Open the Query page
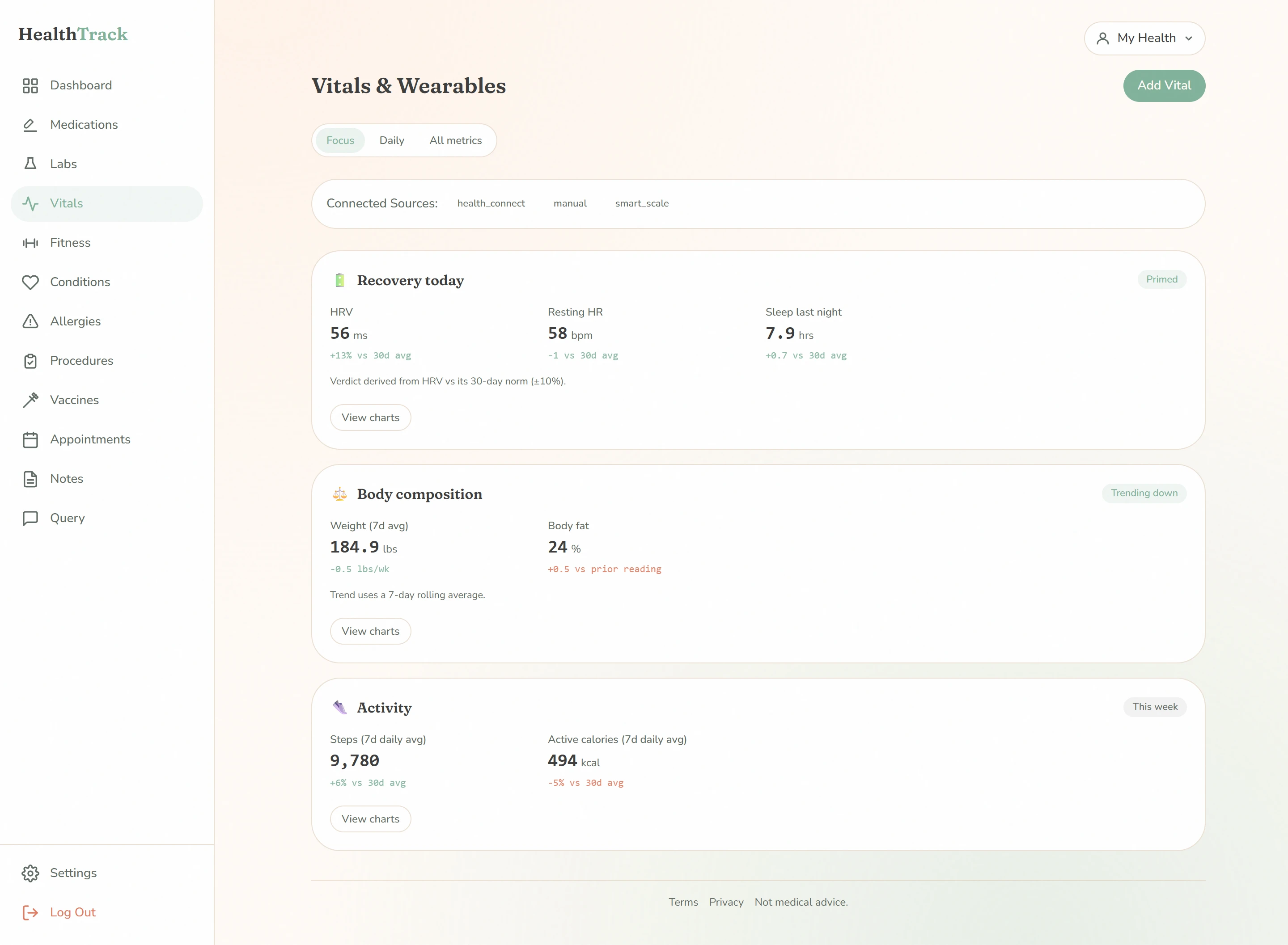1288x945 pixels. (x=107, y=518)
